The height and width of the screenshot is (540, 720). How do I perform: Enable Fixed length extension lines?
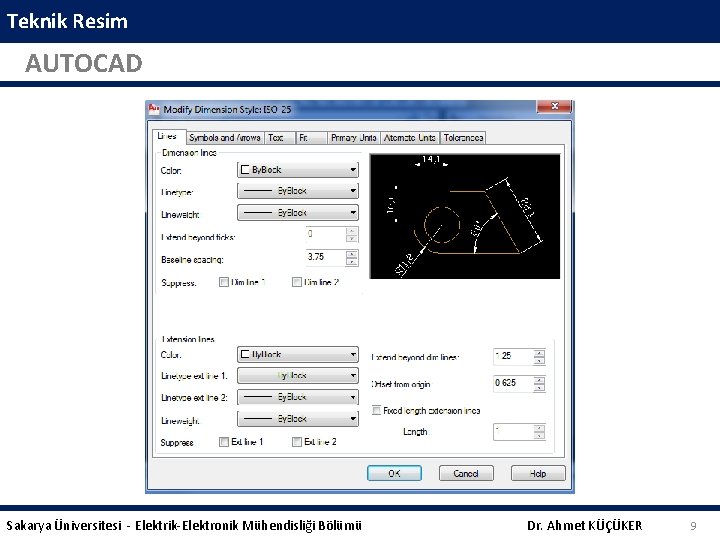pyautogui.click(x=376, y=410)
